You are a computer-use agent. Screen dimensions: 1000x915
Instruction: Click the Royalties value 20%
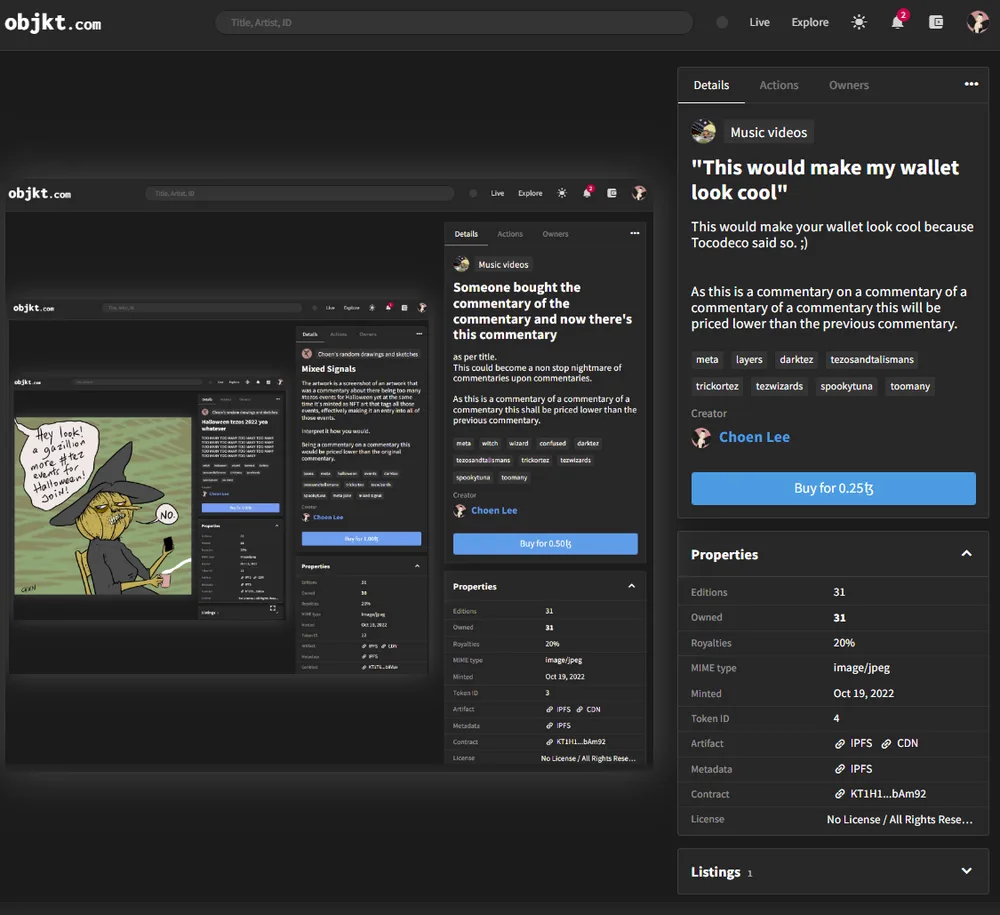844,643
